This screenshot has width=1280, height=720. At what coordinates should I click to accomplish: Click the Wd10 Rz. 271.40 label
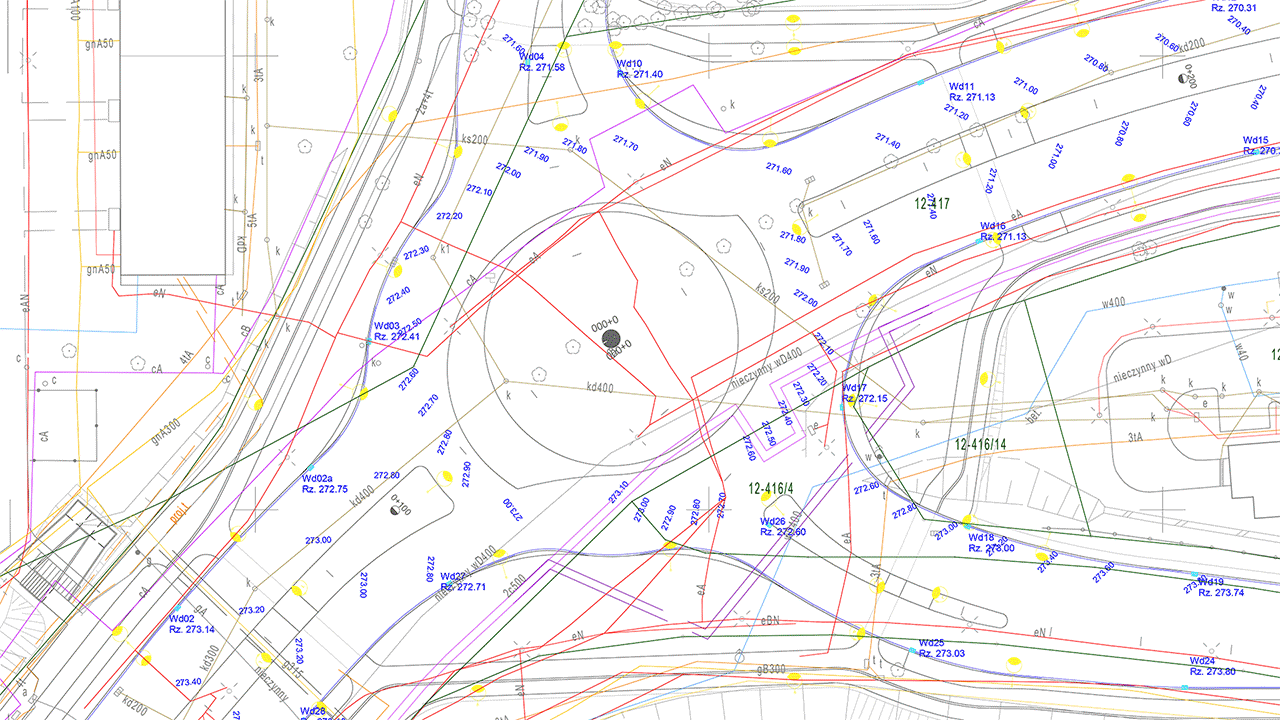[639, 69]
